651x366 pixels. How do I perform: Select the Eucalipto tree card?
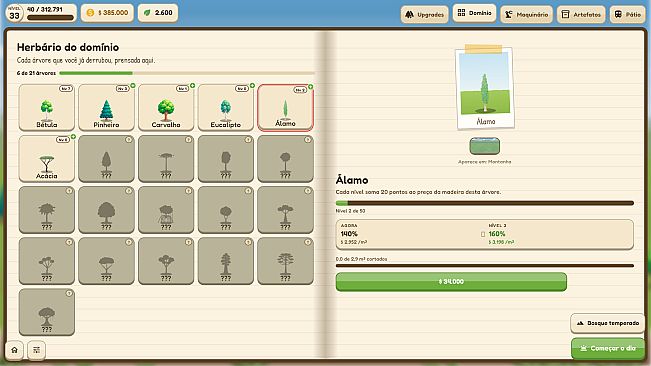(x=225, y=107)
